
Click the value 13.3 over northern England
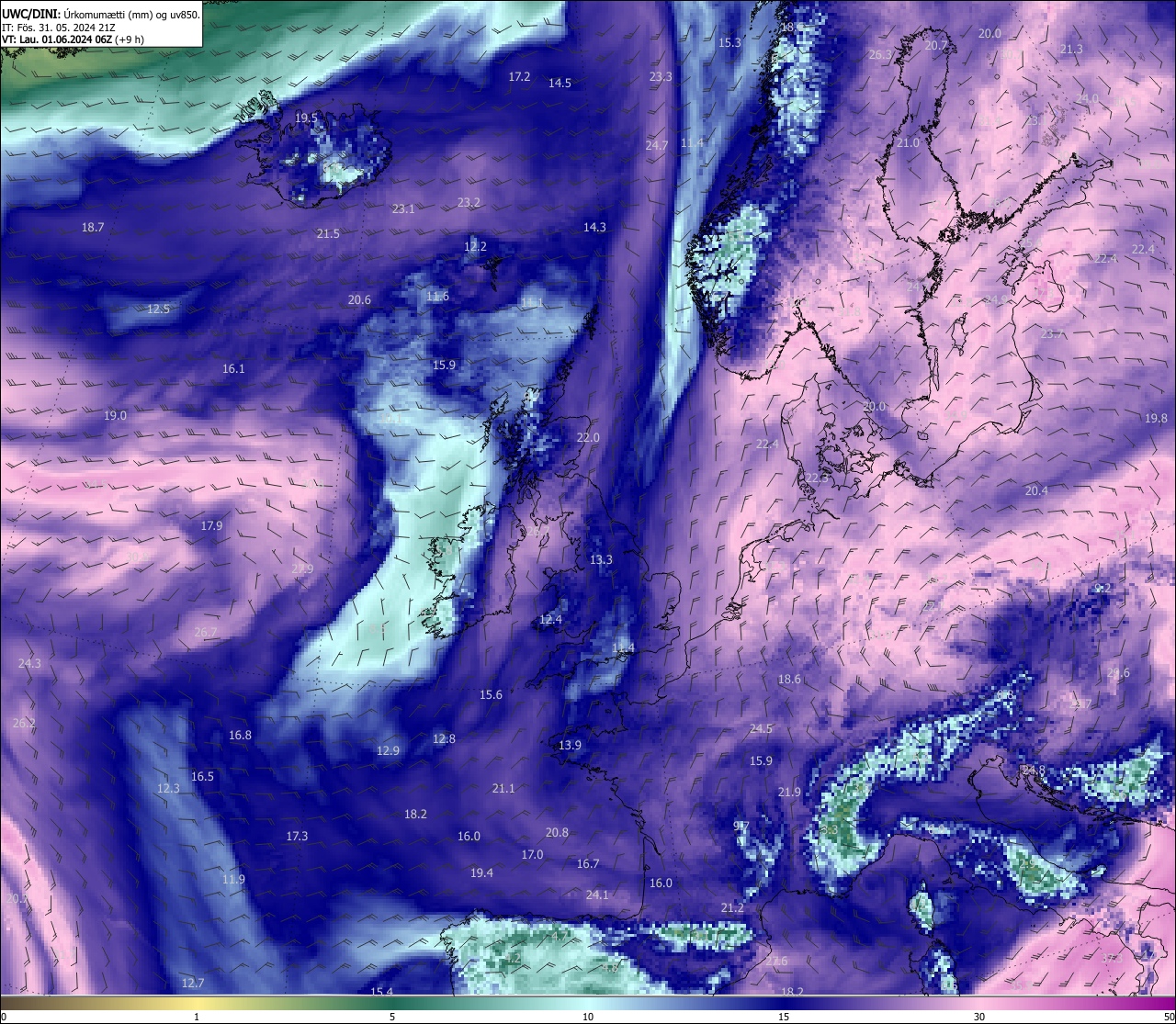[x=601, y=560]
